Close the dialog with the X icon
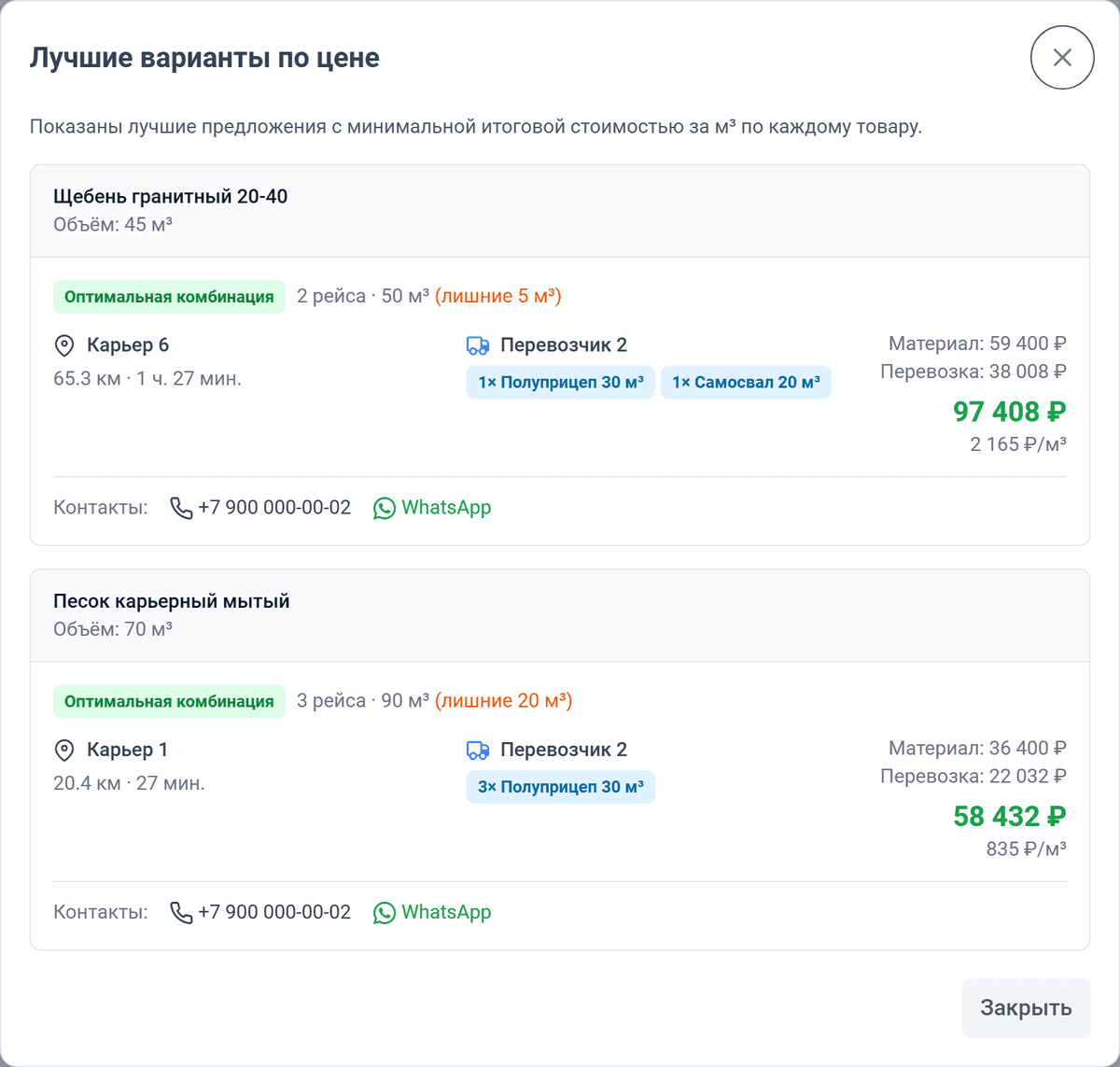This screenshot has height=1067, width=1120. (1062, 58)
